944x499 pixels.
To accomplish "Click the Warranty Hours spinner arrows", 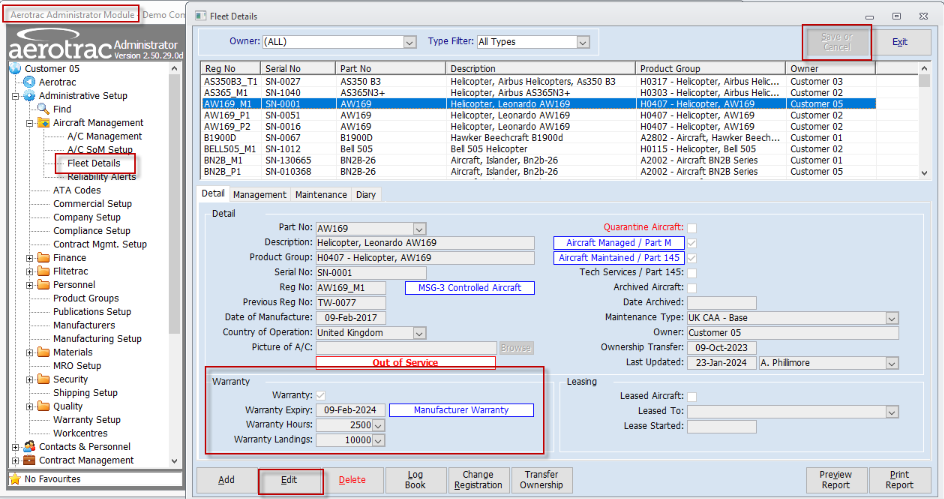I will coord(379,425).
